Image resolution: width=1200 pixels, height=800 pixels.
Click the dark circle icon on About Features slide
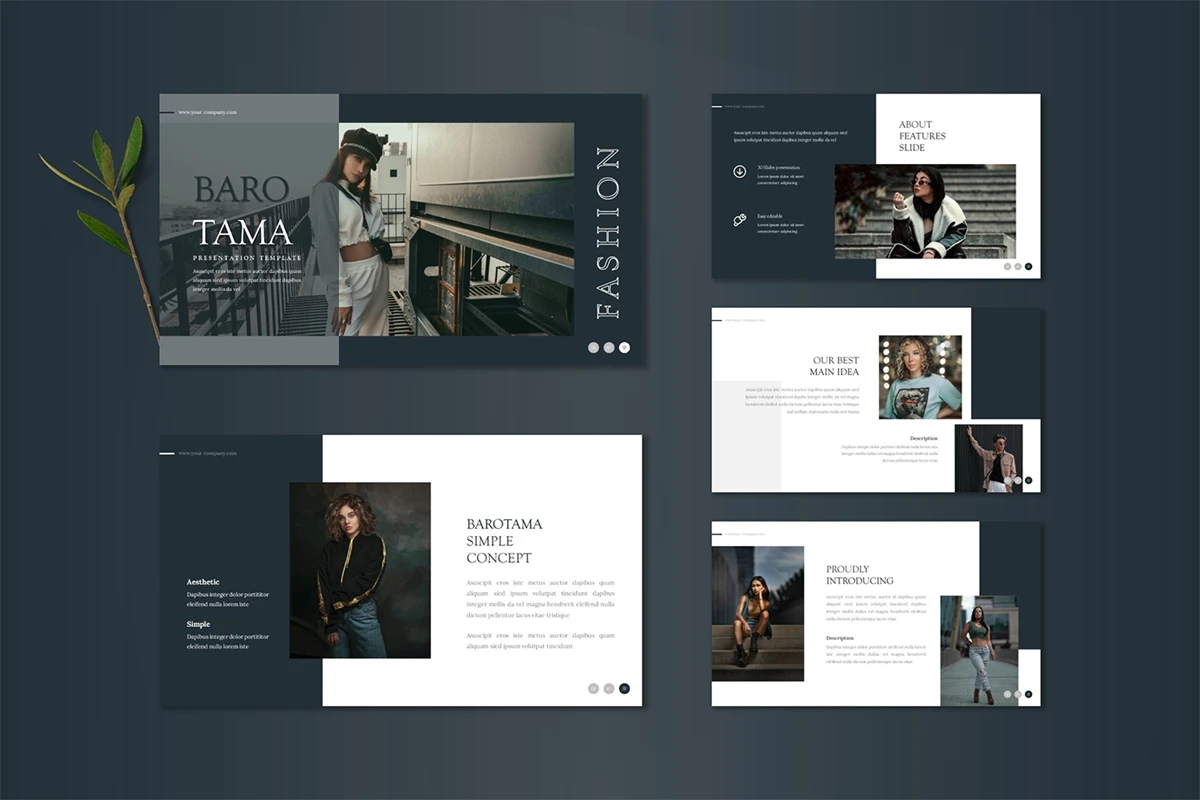(x=1028, y=266)
